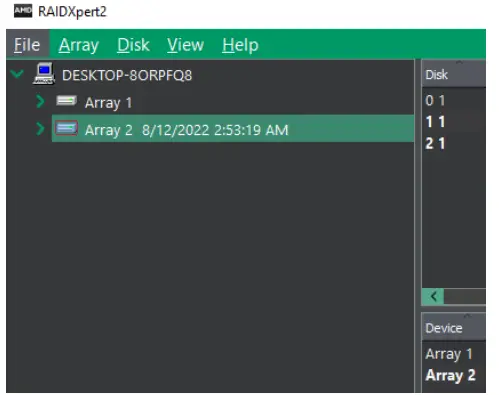Screen dimensions: 499x395
Task: Select the DESKTOP-8ORPFQ8 host label
Action: [127, 75]
